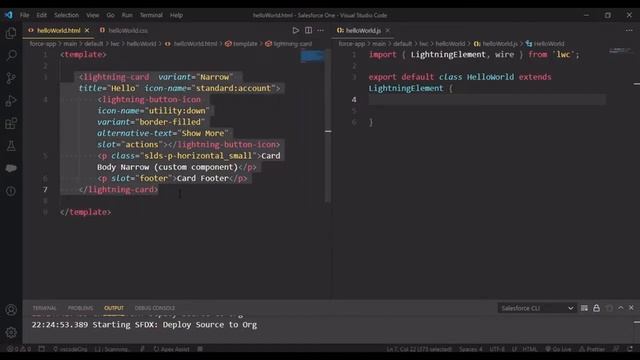Open the Go menu

[x=111, y=15]
